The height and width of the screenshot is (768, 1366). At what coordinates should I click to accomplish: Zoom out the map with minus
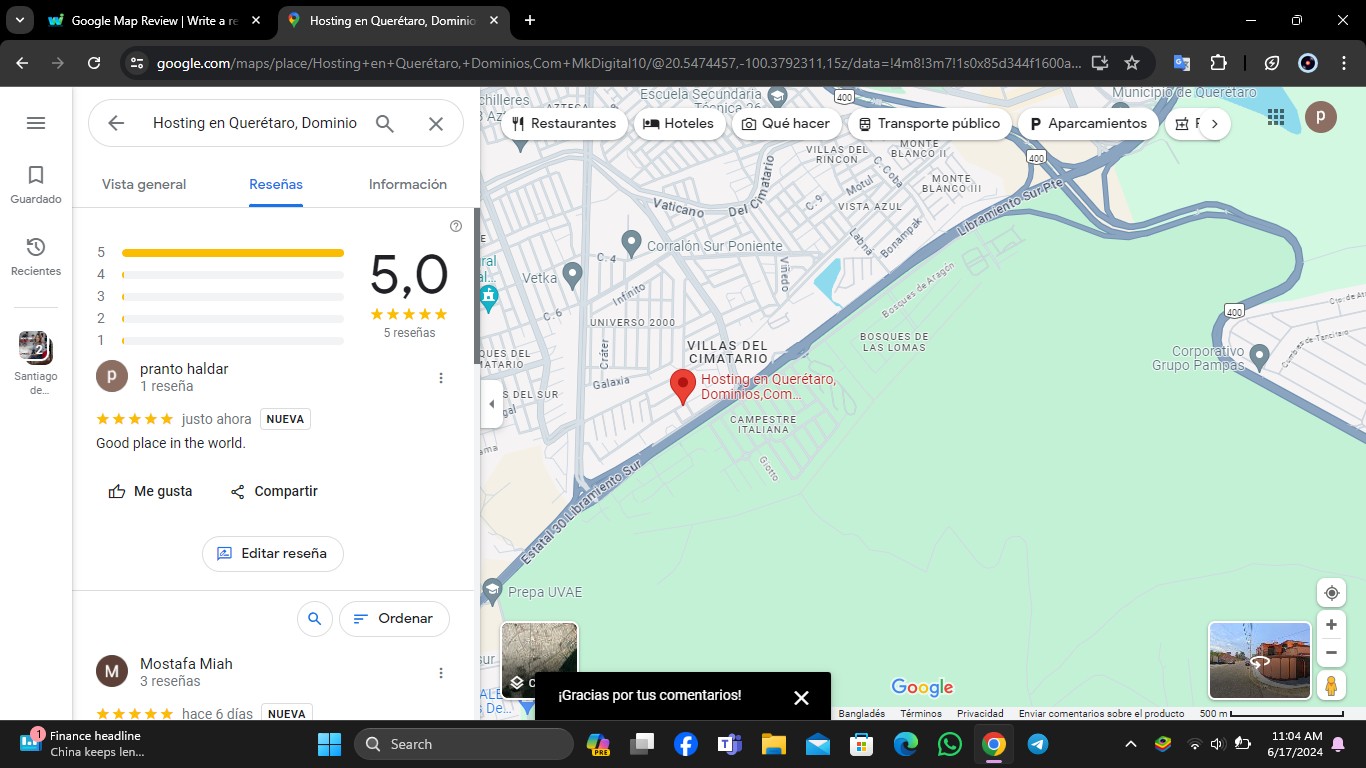tap(1331, 653)
